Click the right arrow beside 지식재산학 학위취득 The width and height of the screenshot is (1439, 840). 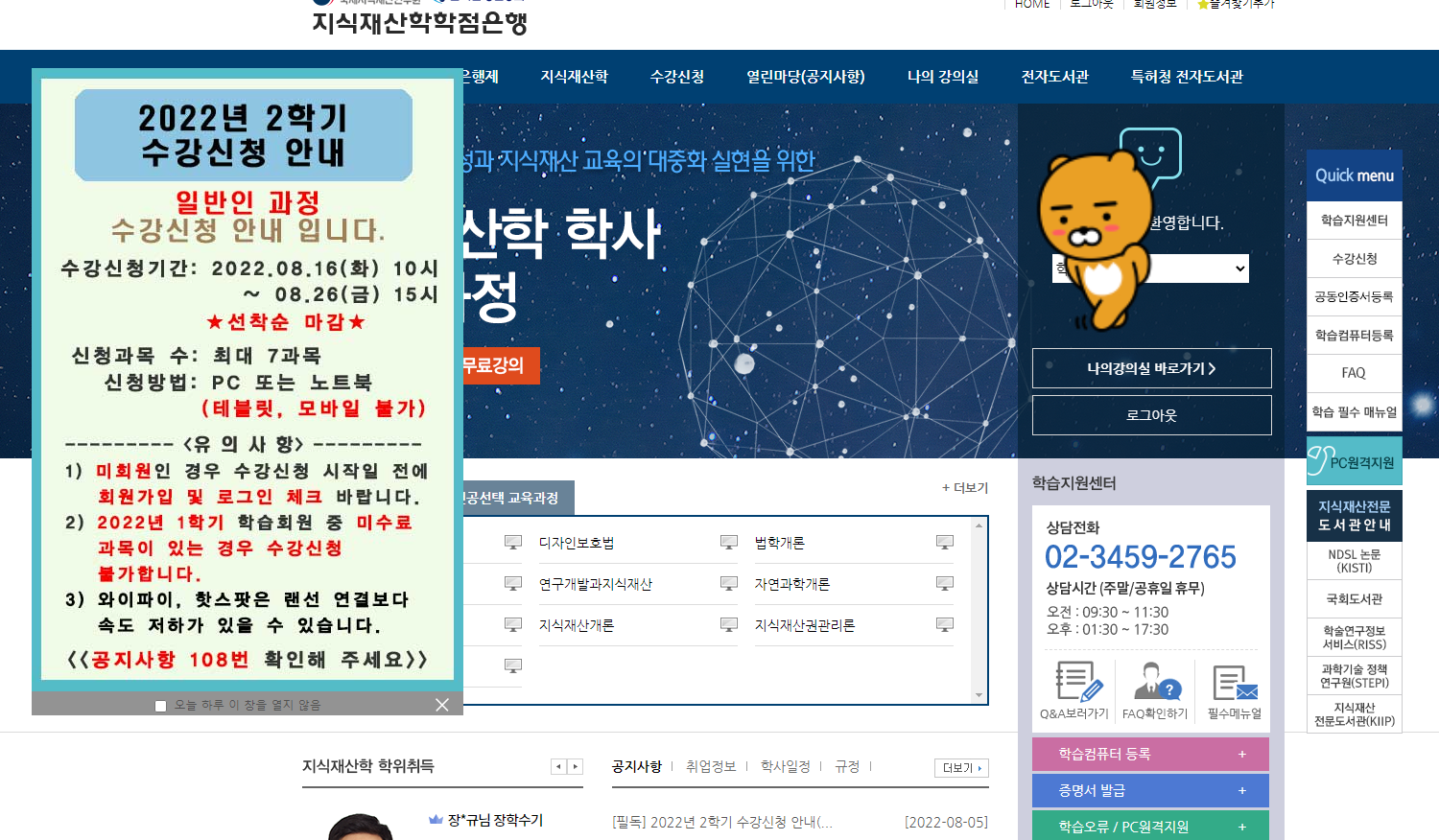point(575,766)
